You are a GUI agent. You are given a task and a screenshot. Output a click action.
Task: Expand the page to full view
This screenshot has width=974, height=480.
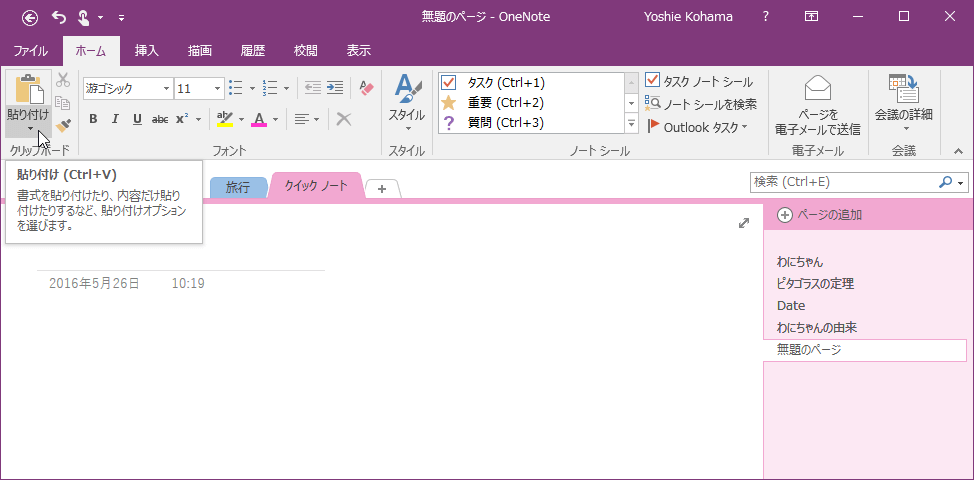click(x=744, y=223)
